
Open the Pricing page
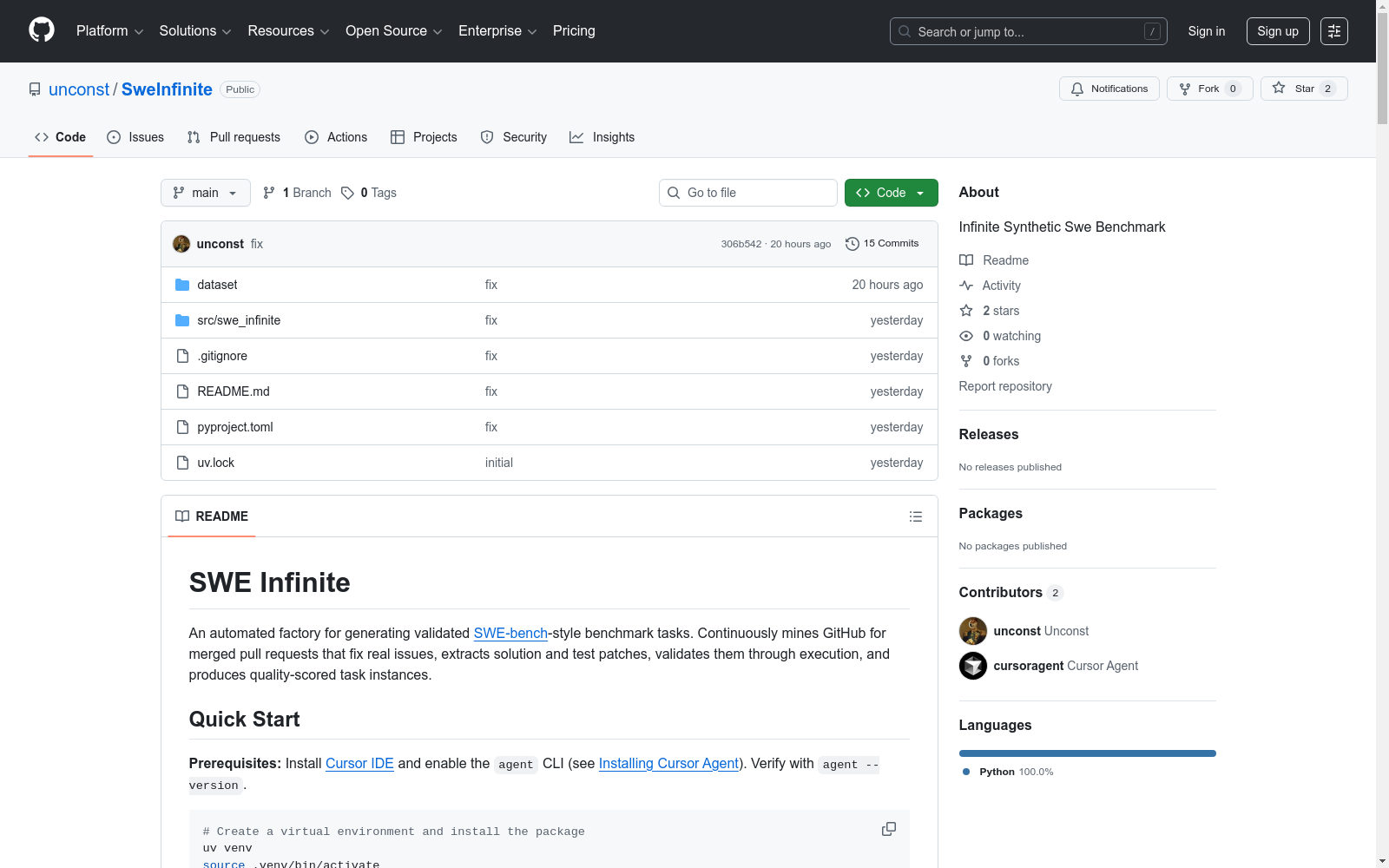click(574, 31)
